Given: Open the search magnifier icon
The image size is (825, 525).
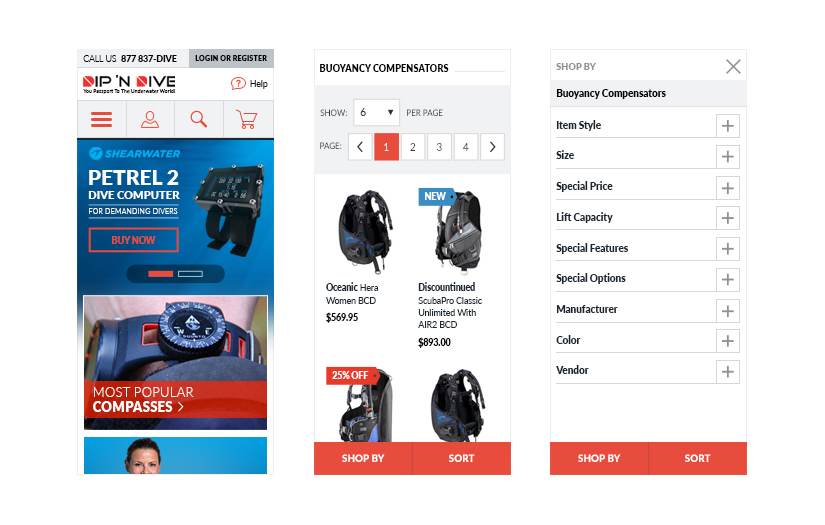Looking at the screenshot, I should (x=198, y=119).
